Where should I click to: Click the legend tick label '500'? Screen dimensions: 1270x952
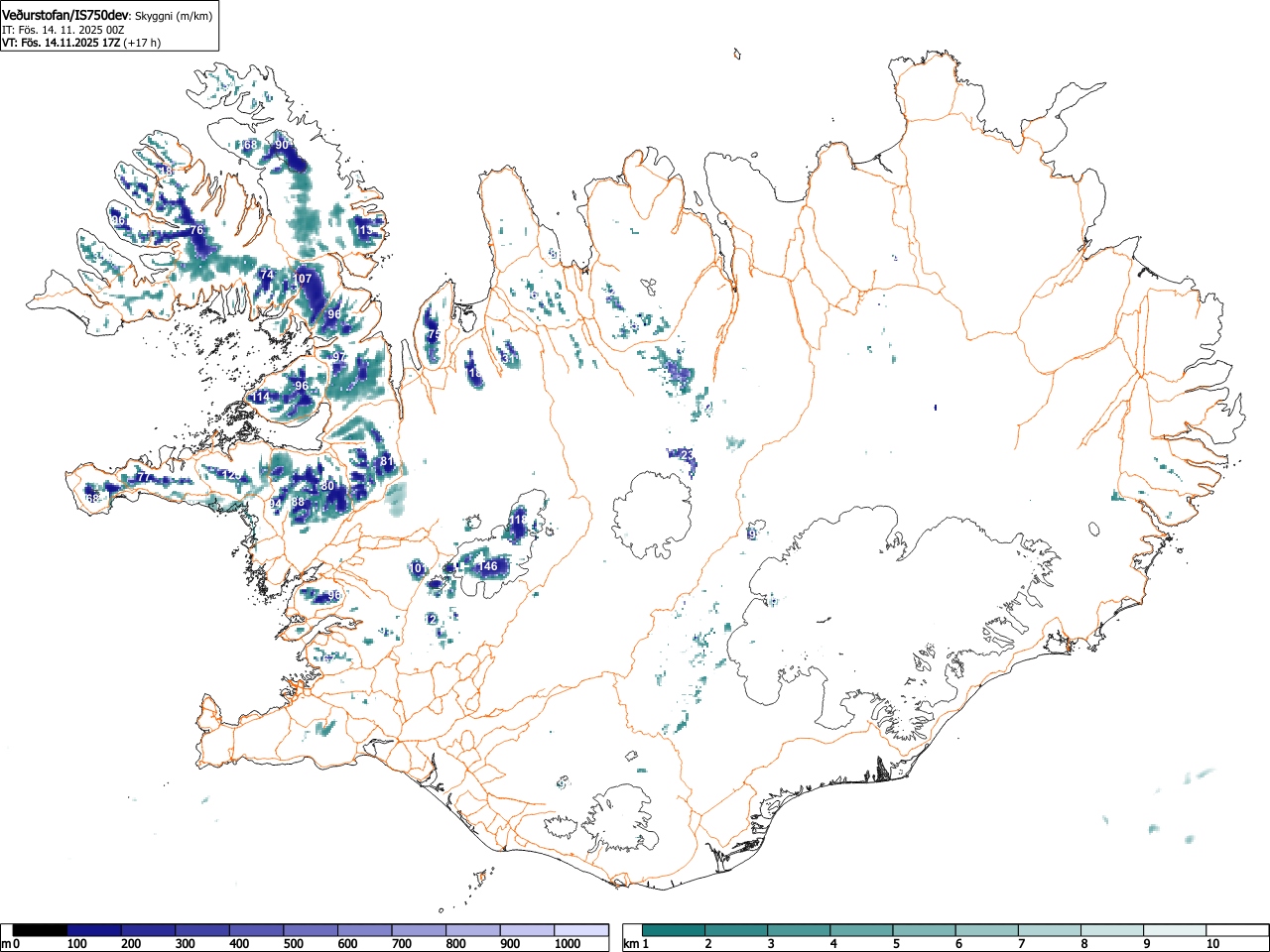pyautogui.click(x=293, y=944)
